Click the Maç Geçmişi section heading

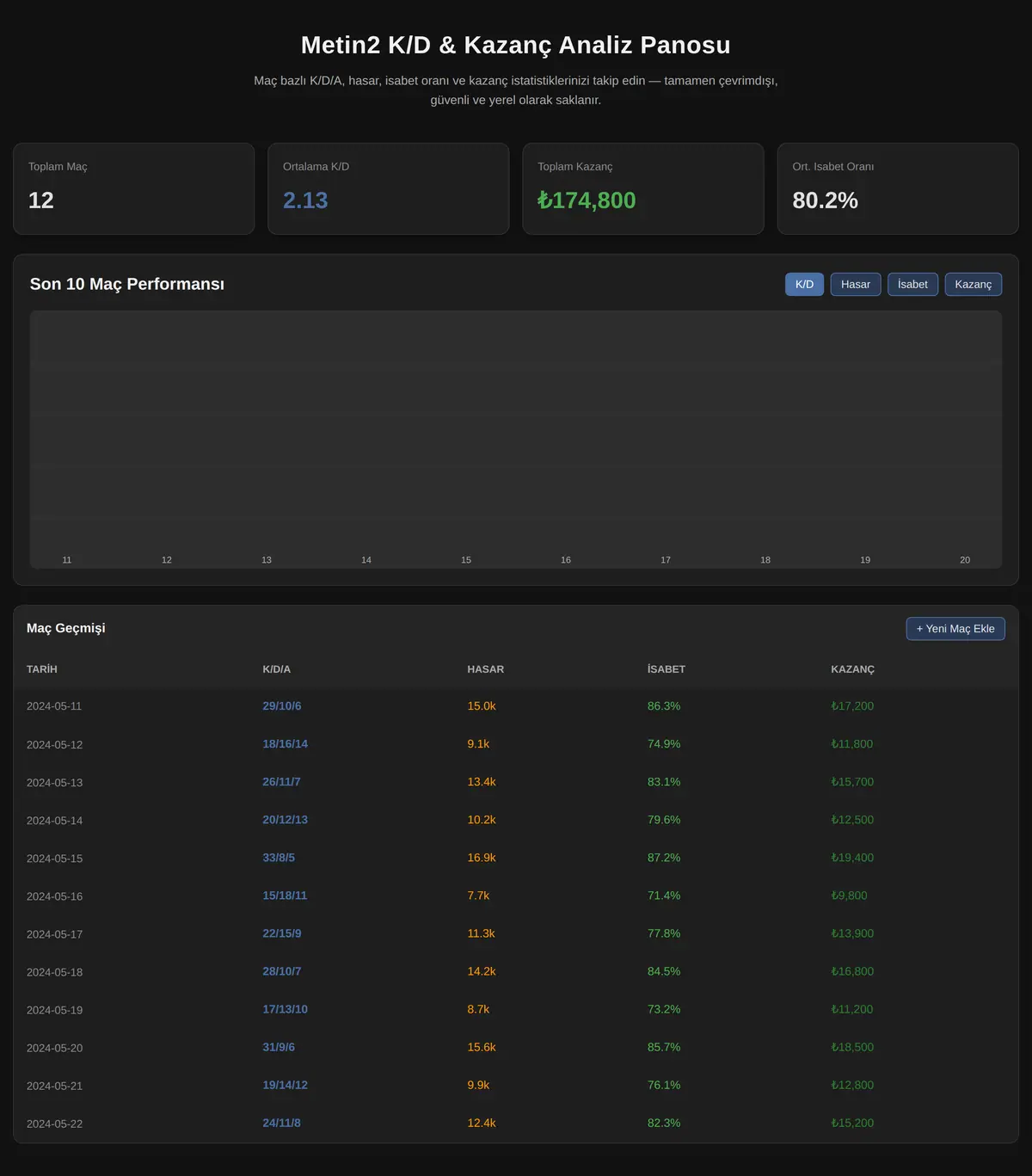coord(66,628)
